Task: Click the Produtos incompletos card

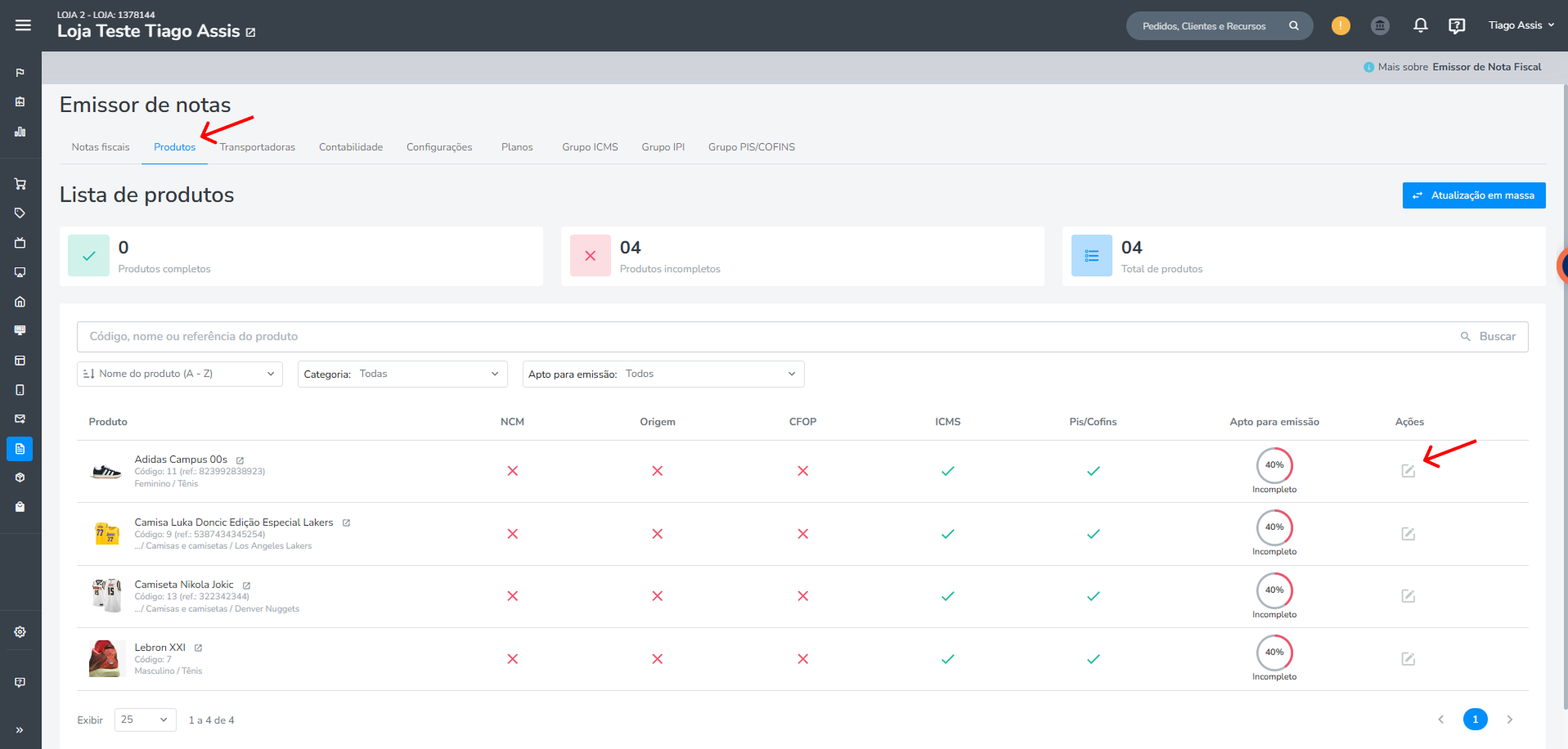Action: tap(802, 256)
